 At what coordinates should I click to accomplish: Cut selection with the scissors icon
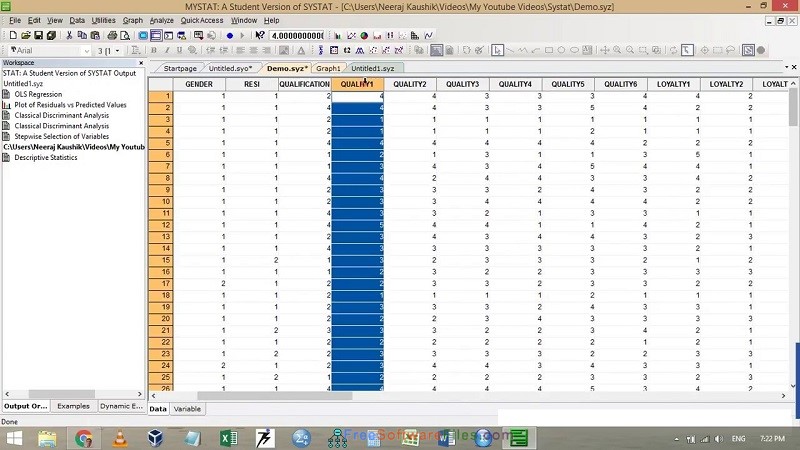pyautogui.click(x=69, y=35)
